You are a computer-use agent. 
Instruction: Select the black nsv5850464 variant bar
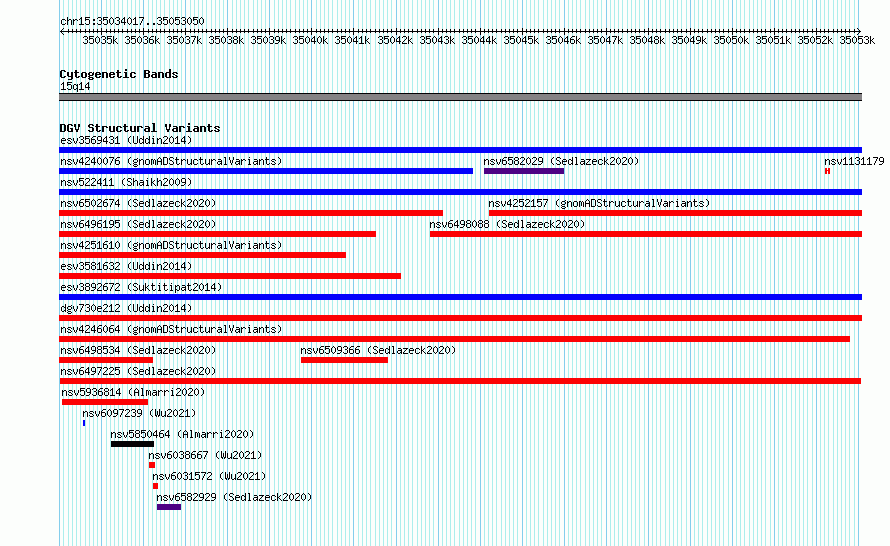click(x=132, y=444)
